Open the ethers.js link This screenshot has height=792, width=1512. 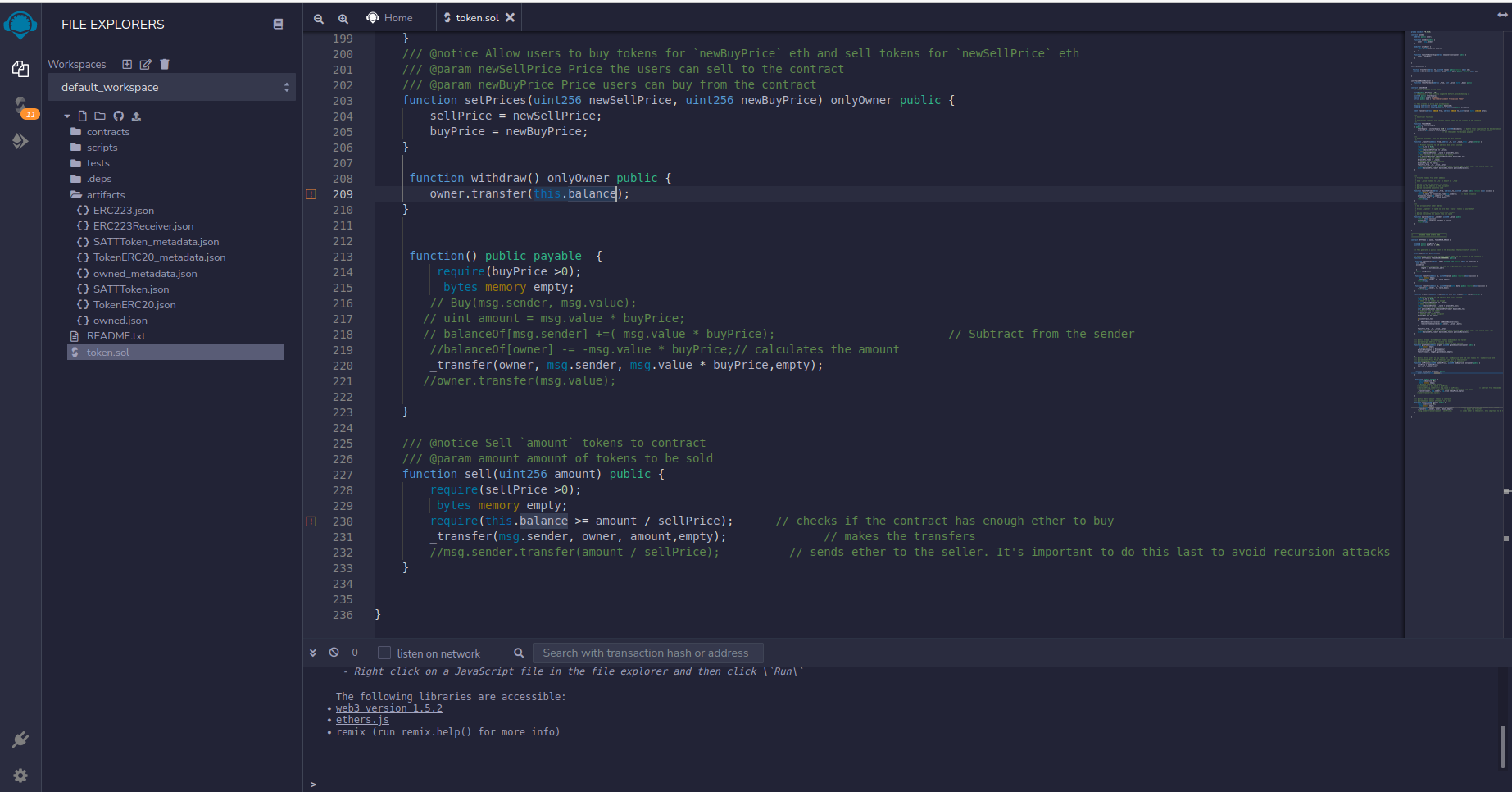[x=362, y=720]
